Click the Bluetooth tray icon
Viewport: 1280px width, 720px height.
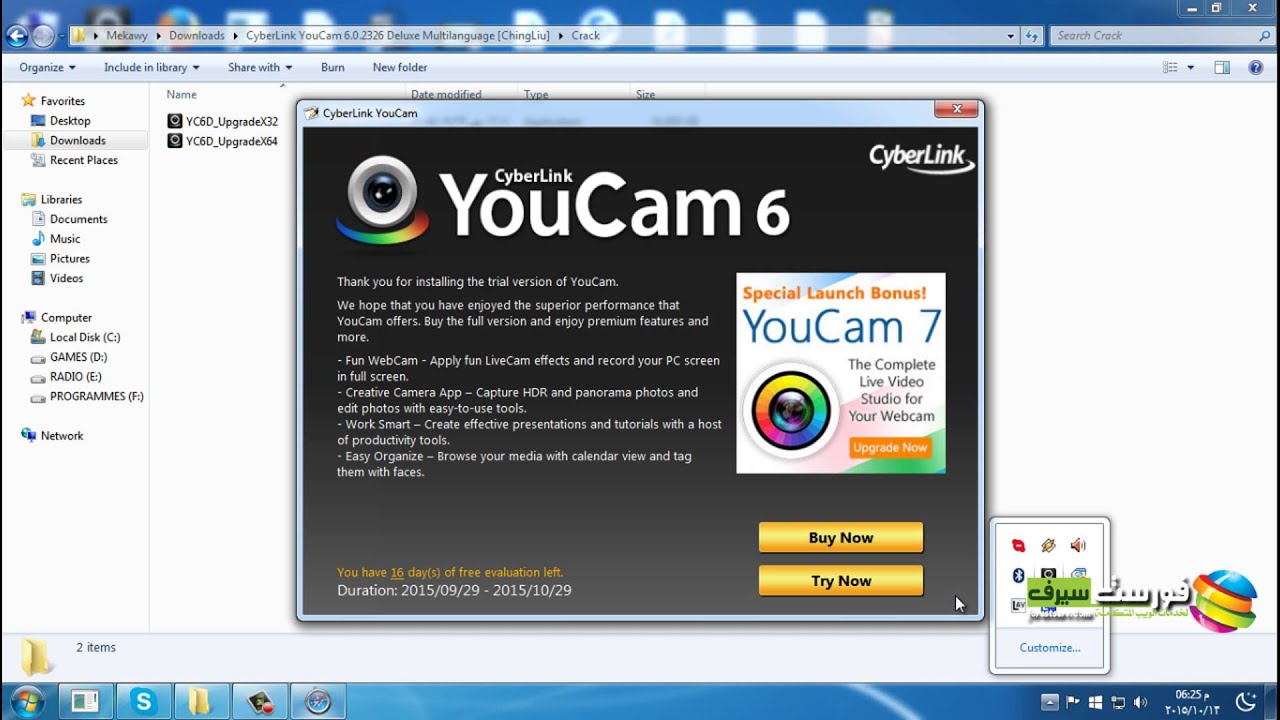pyautogui.click(x=1018, y=575)
